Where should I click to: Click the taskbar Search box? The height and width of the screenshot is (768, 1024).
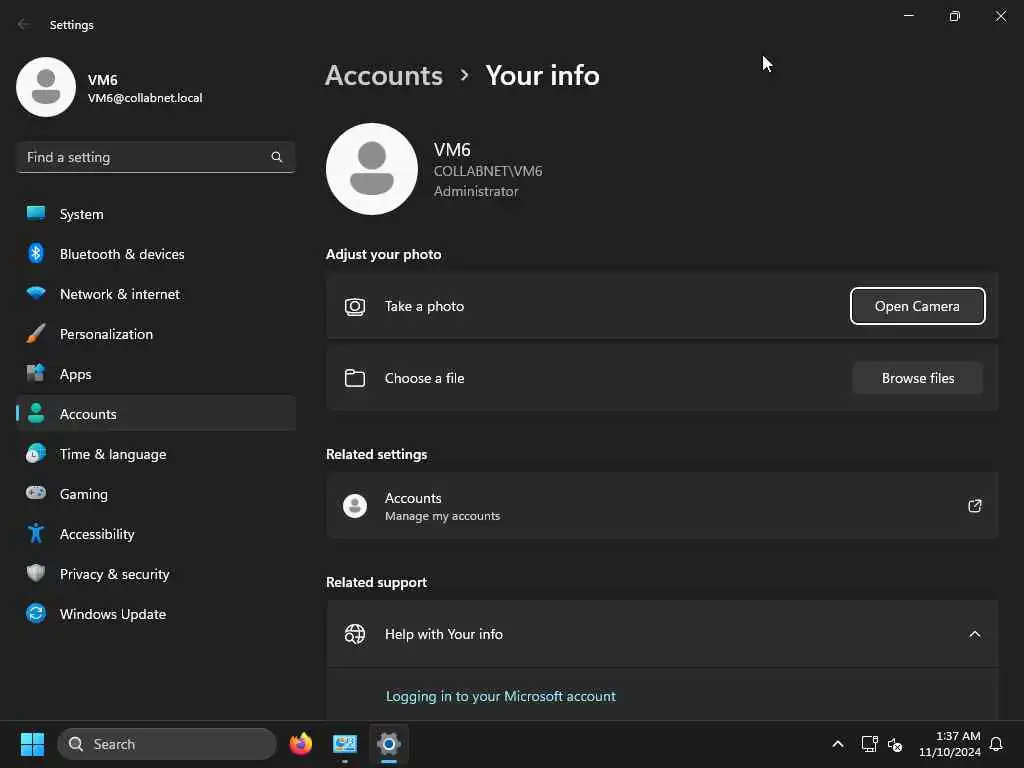167,744
